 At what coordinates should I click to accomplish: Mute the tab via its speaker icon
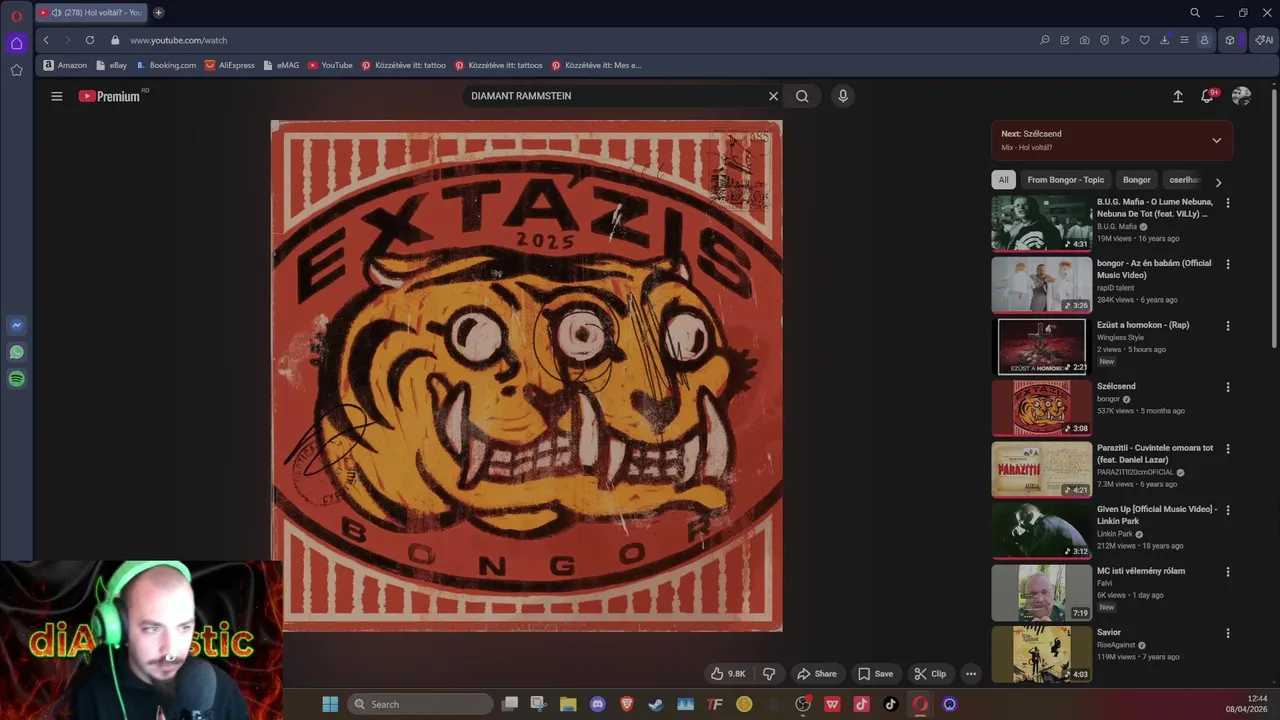56,13
